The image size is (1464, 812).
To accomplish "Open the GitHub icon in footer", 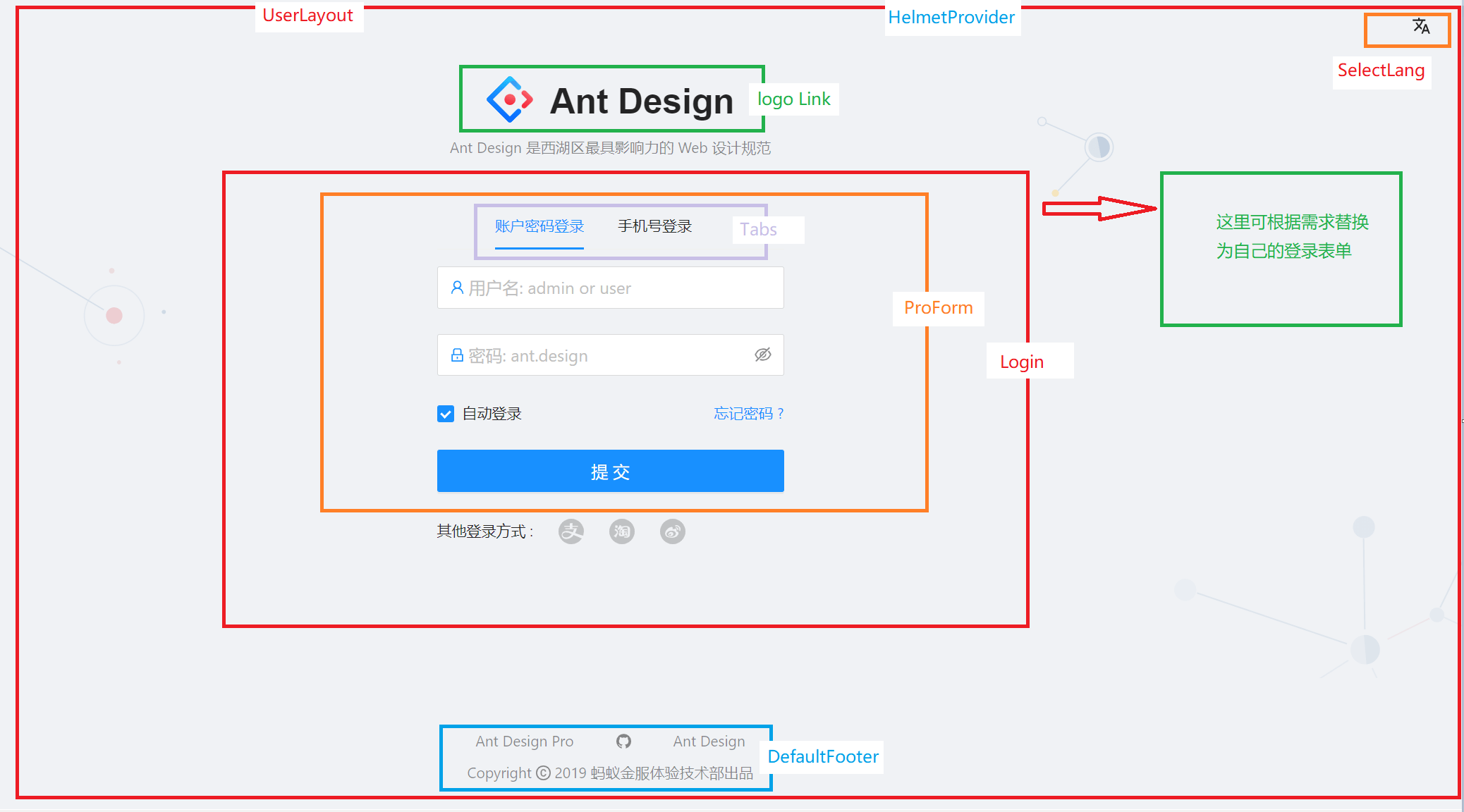I will click(623, 742).
